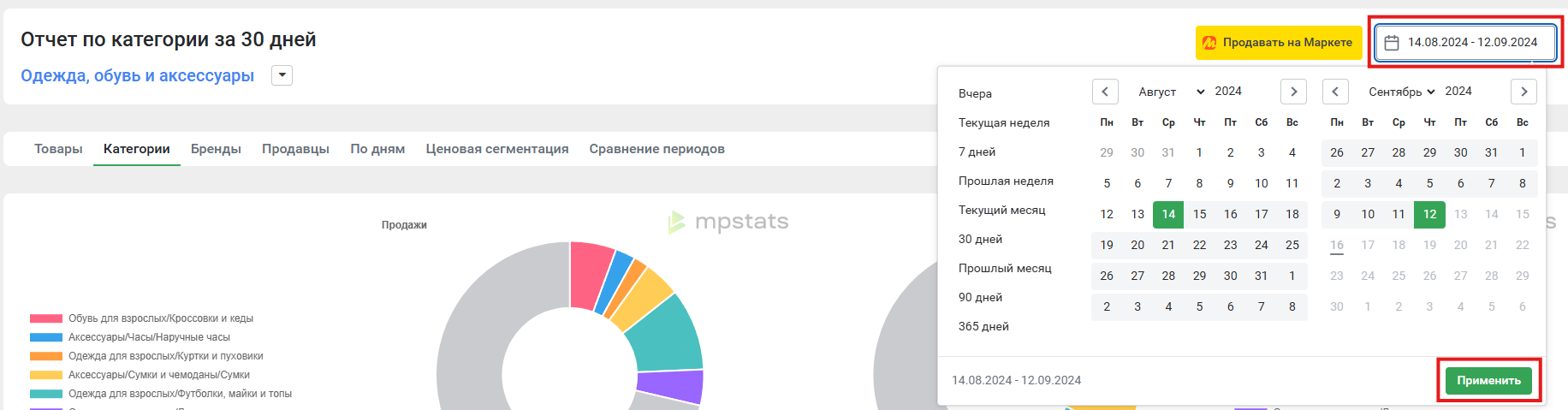Click the Market logo icon in yellow button
This screenshot has height=410, width=1568.
tap(1209, 42)
